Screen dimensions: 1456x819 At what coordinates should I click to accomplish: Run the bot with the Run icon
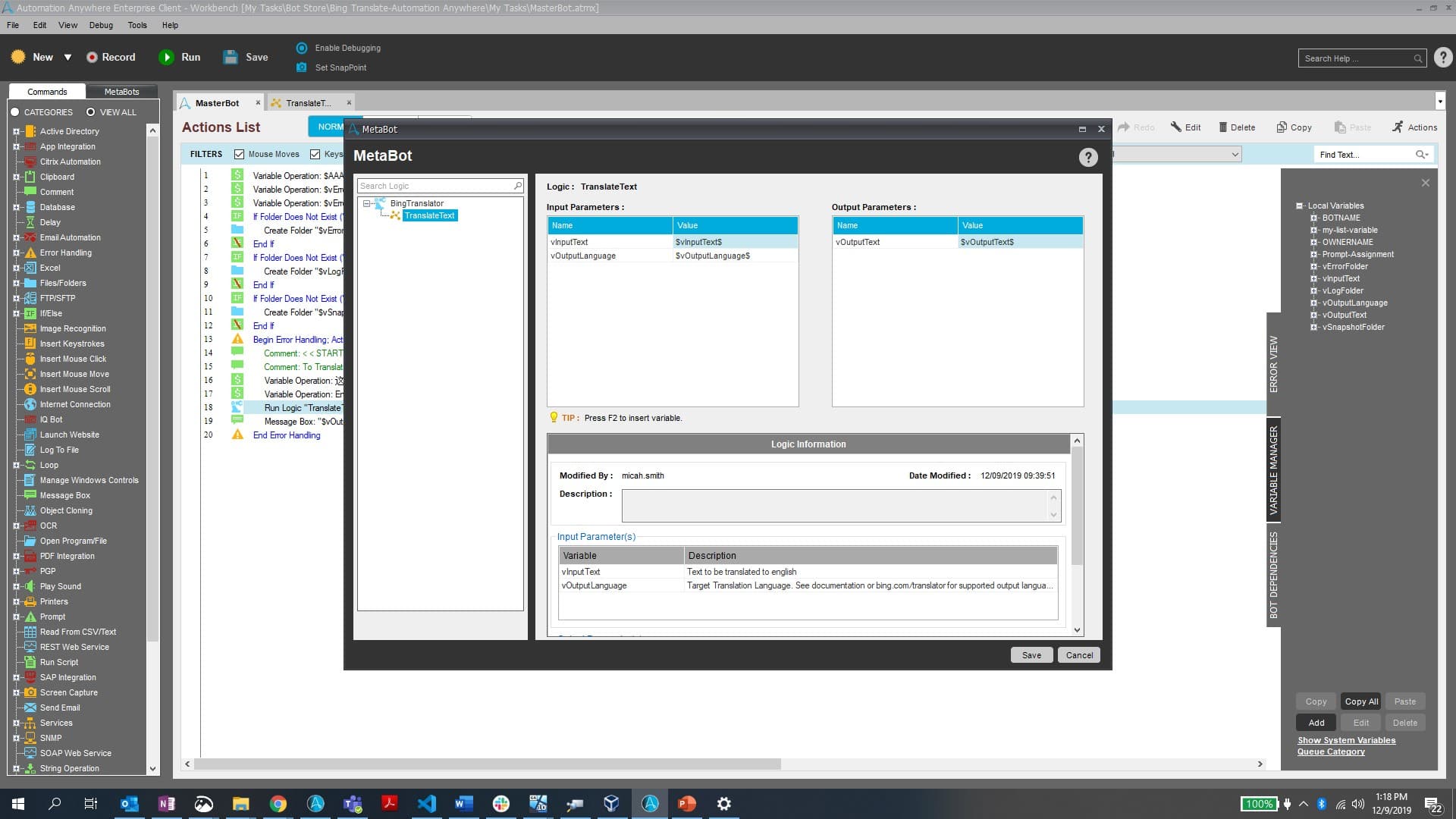(166, 57)
